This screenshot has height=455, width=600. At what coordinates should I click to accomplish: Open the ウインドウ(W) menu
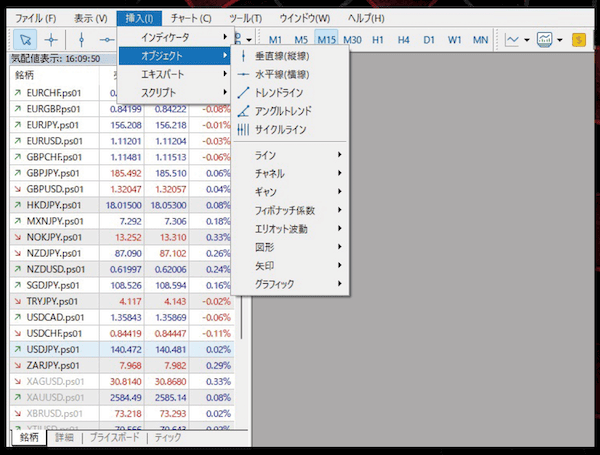coord(305,18)
